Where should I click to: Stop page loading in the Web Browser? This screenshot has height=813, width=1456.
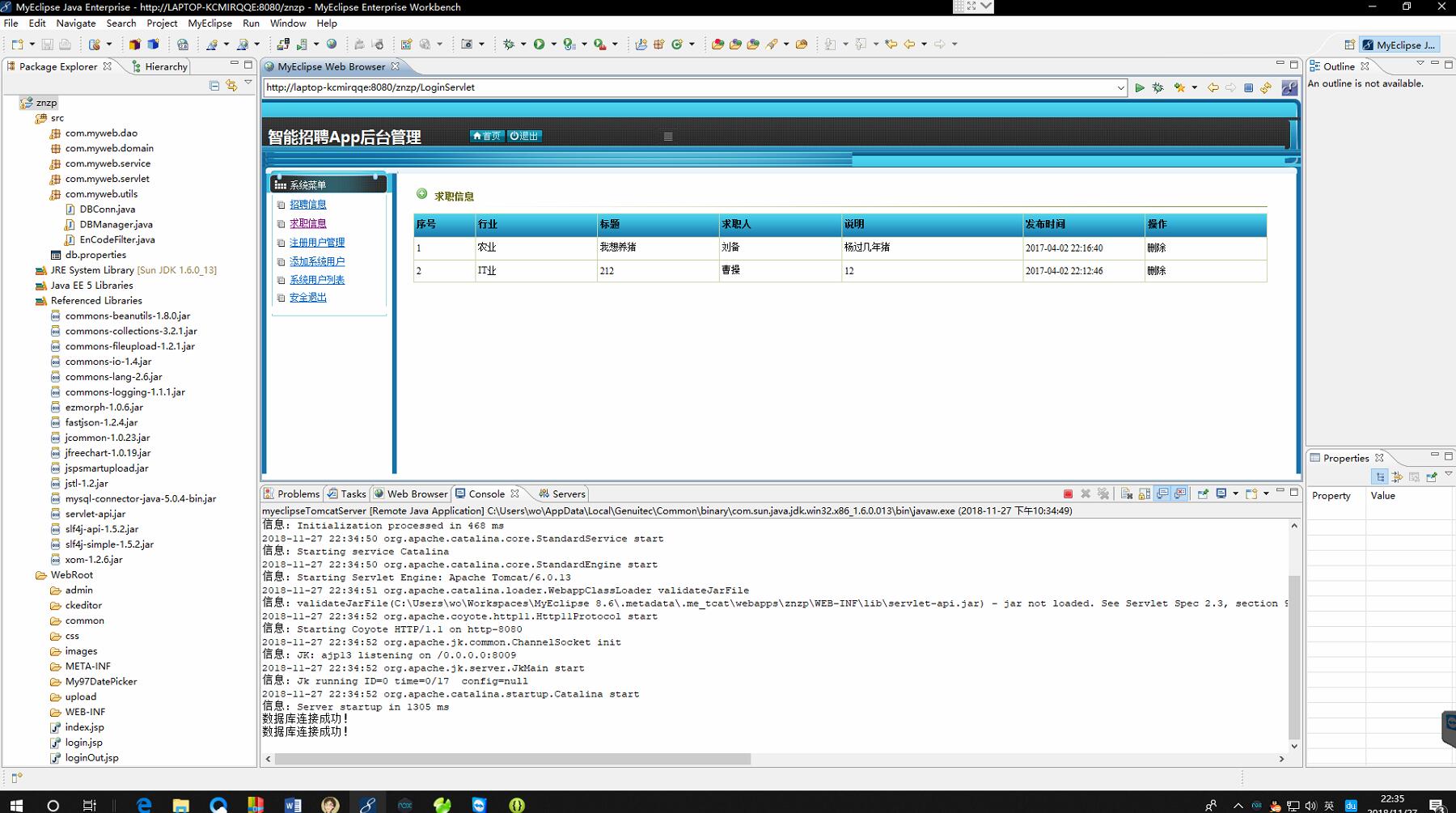(1248, 87)
